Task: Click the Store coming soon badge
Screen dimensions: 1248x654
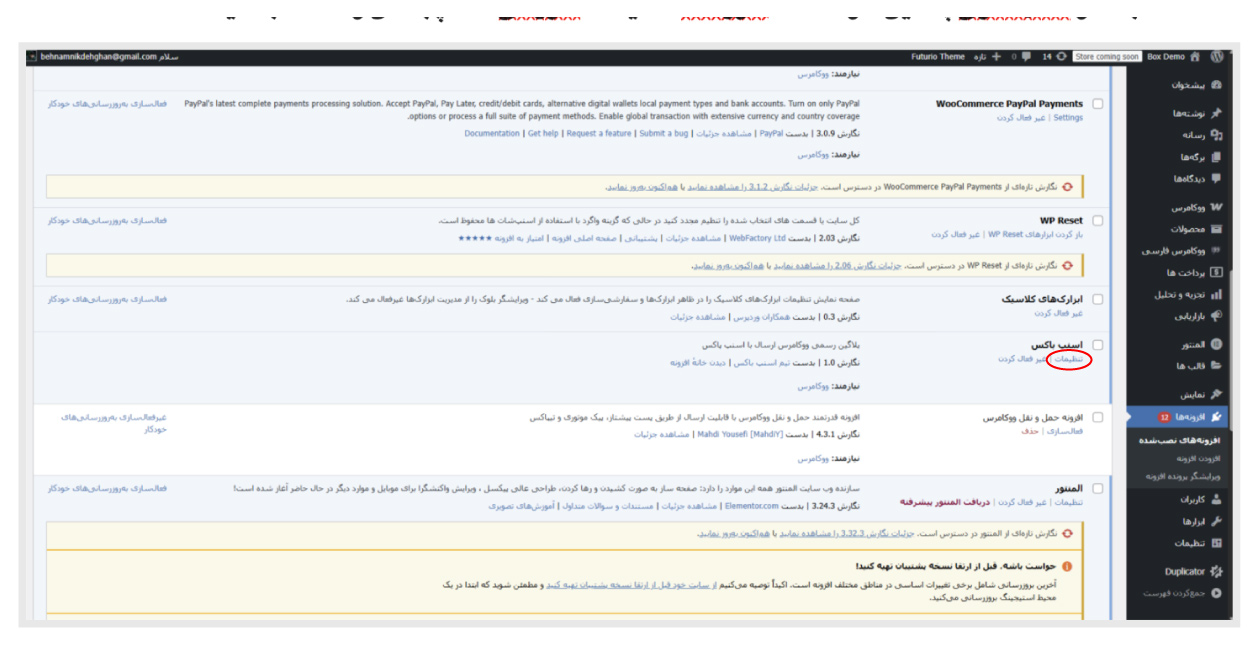Action: pyautogui.click(x=1107, y=57)
